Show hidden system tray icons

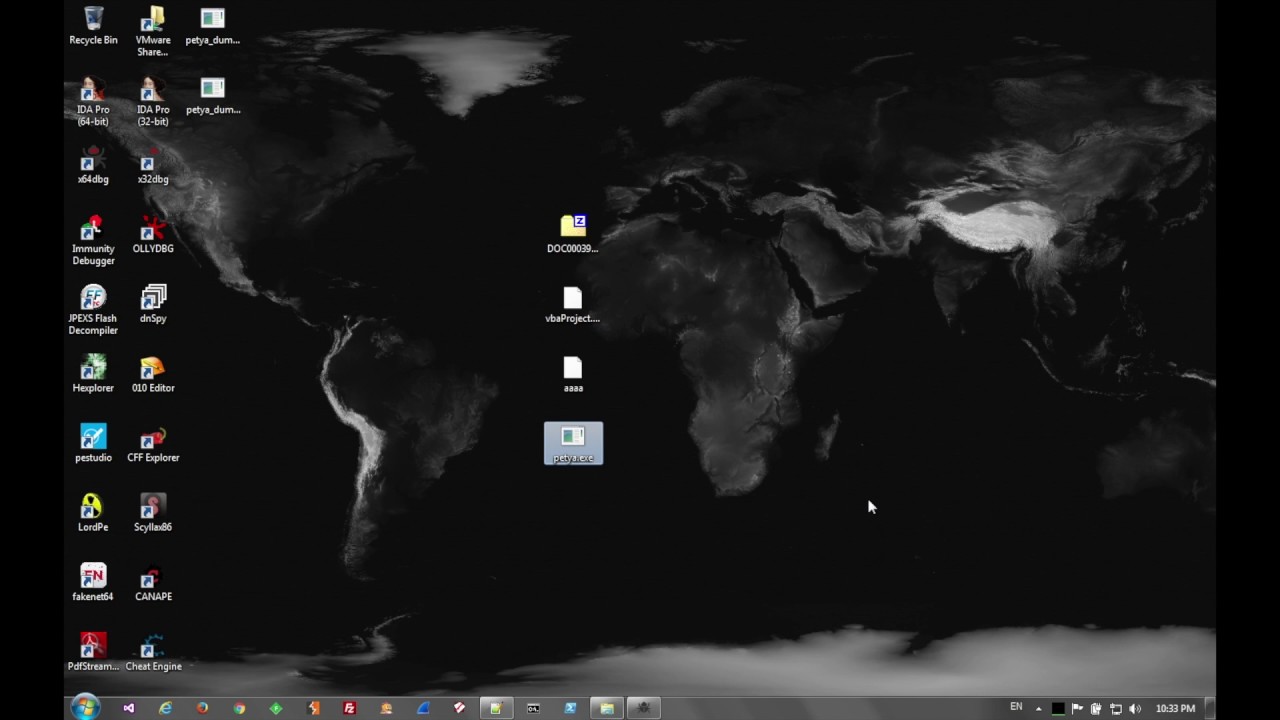pos(1038,709)
